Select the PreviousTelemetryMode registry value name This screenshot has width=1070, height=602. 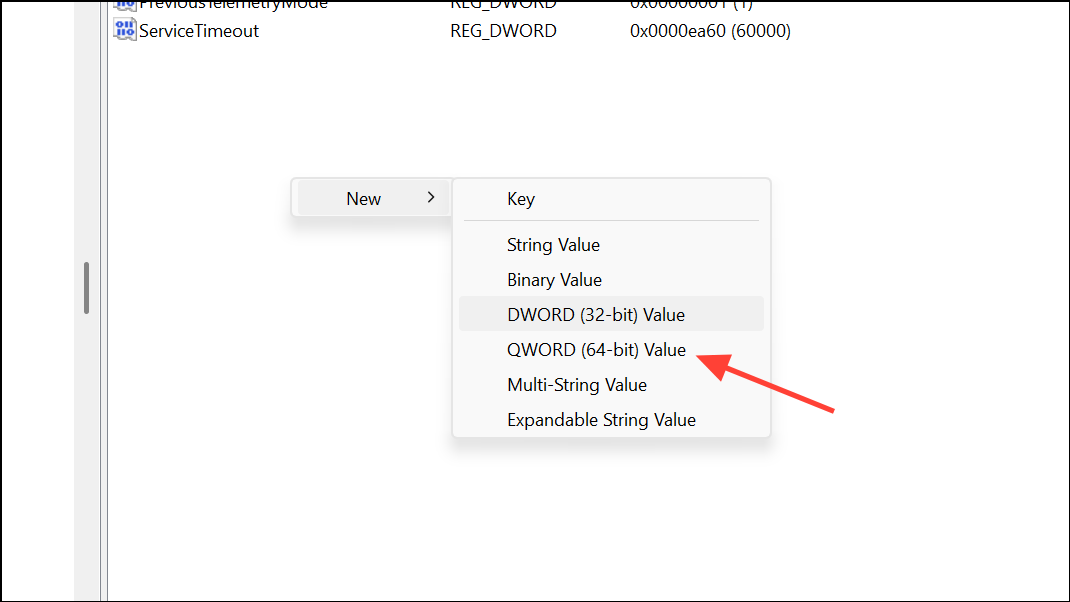[233, 4]
